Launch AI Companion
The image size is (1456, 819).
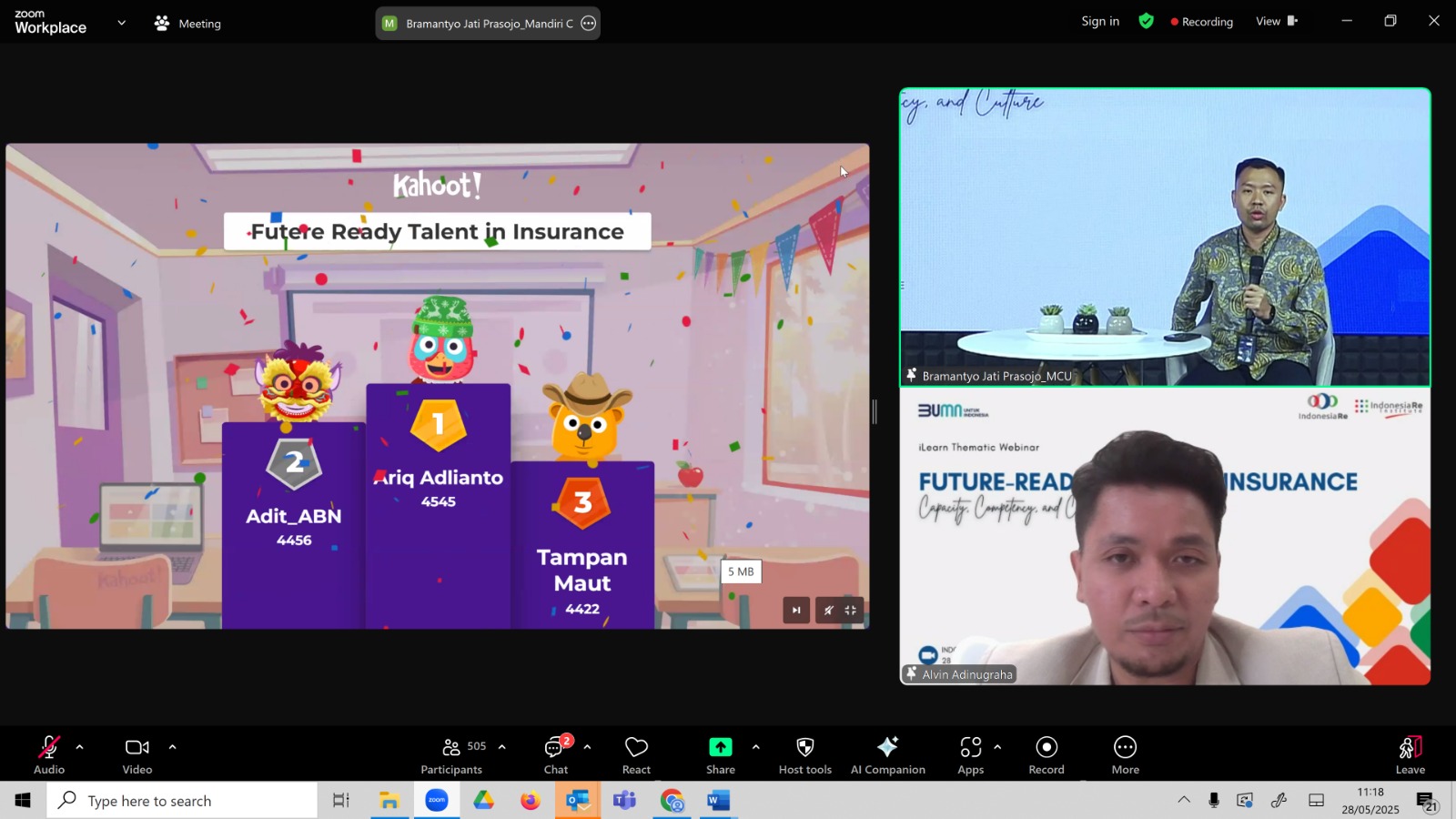point(887,754)
